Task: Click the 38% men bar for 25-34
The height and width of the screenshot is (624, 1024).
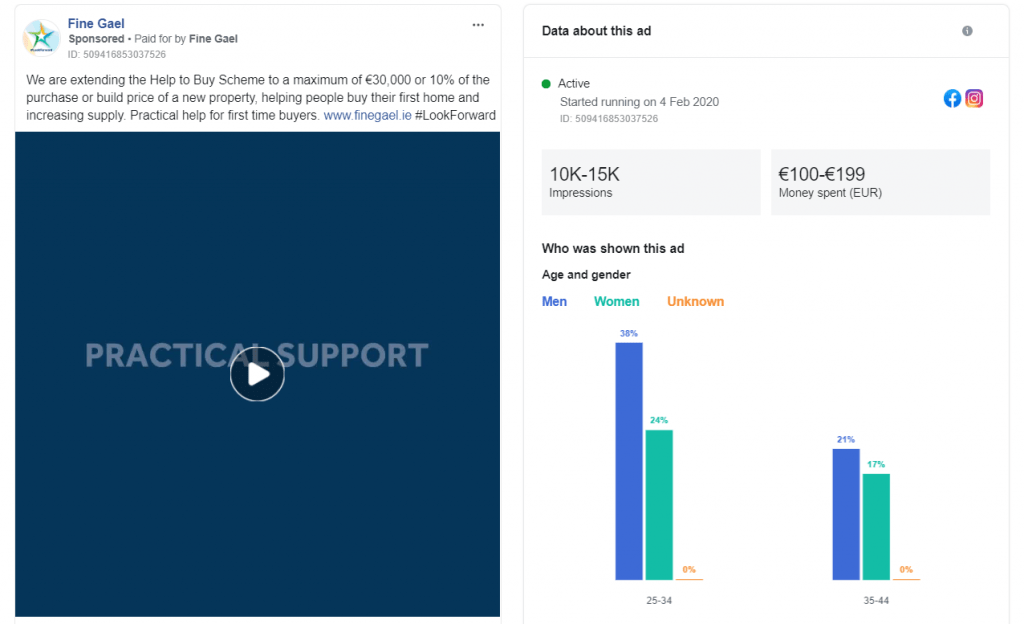Action: (x=629, y=460)
